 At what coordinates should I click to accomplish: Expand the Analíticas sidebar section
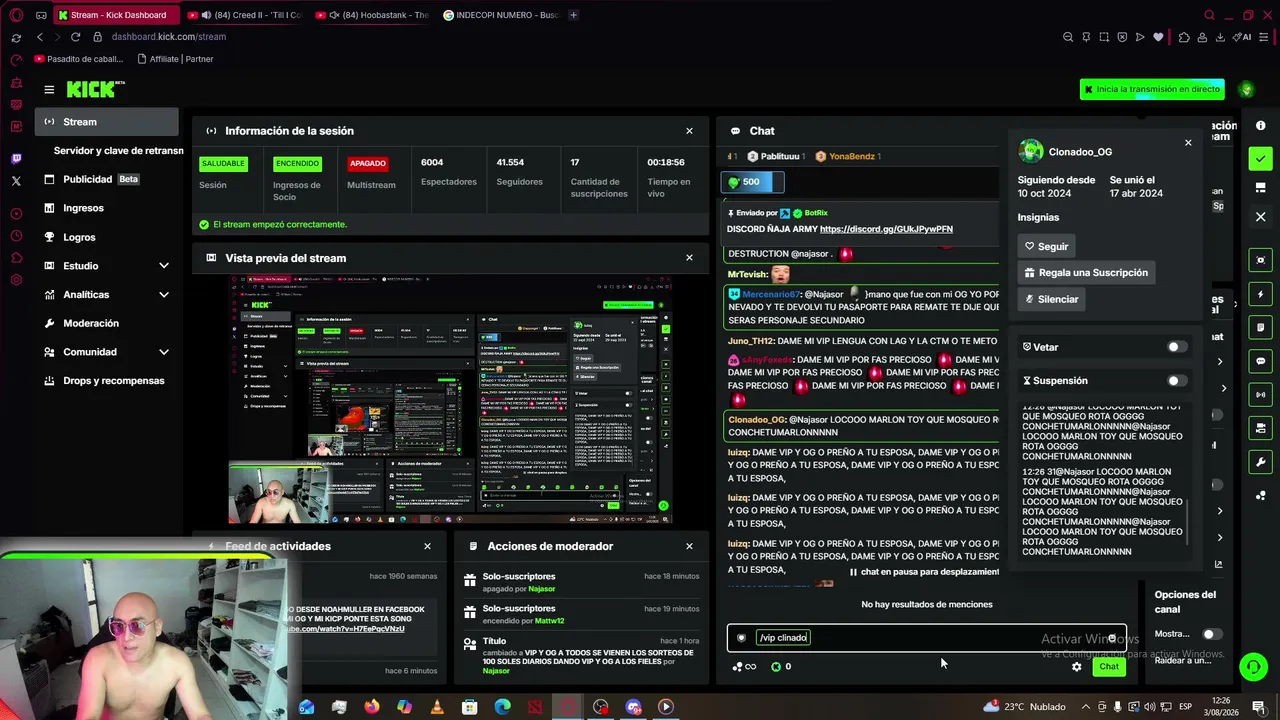pos(164,295)
